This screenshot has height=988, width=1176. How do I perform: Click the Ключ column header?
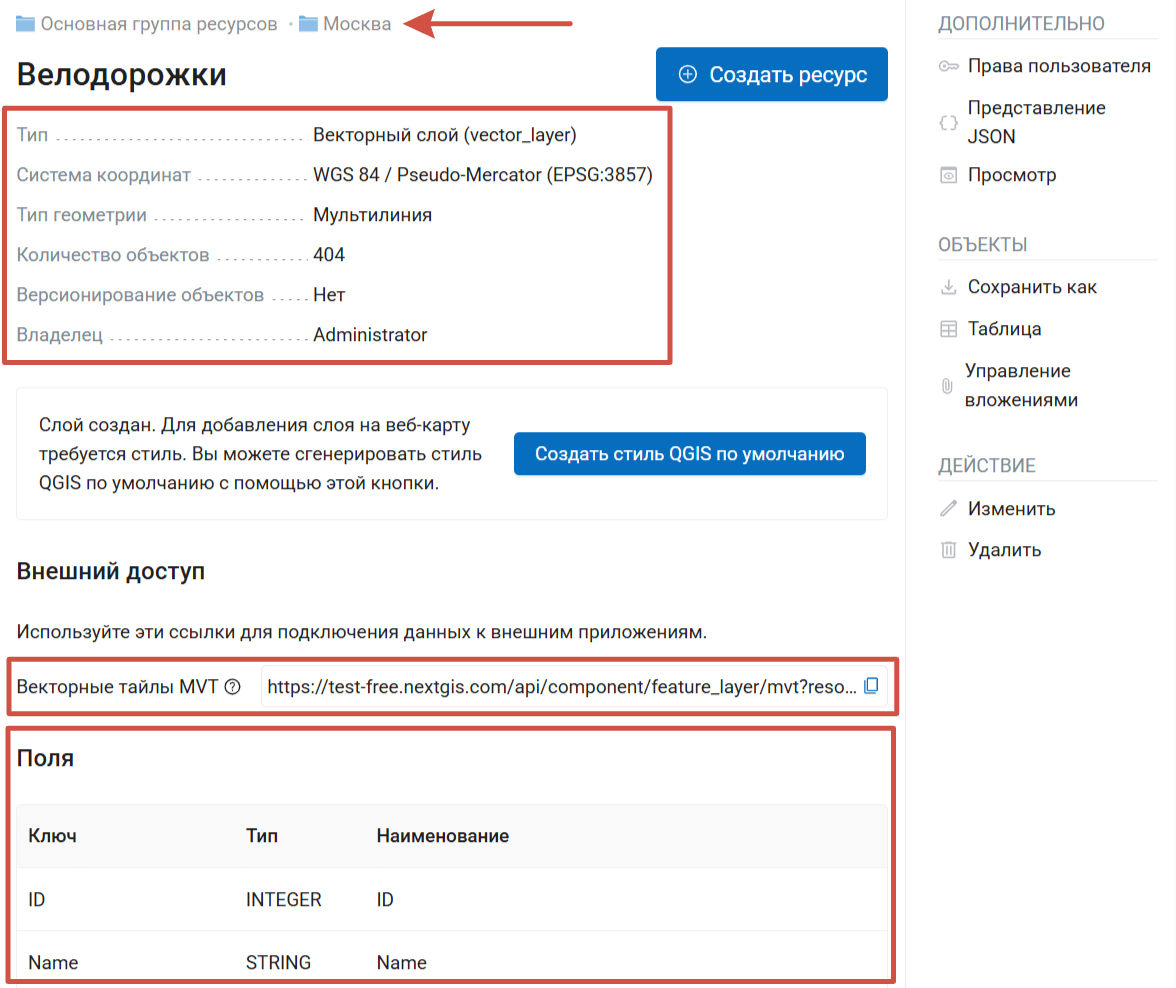(x=52, y=836)
